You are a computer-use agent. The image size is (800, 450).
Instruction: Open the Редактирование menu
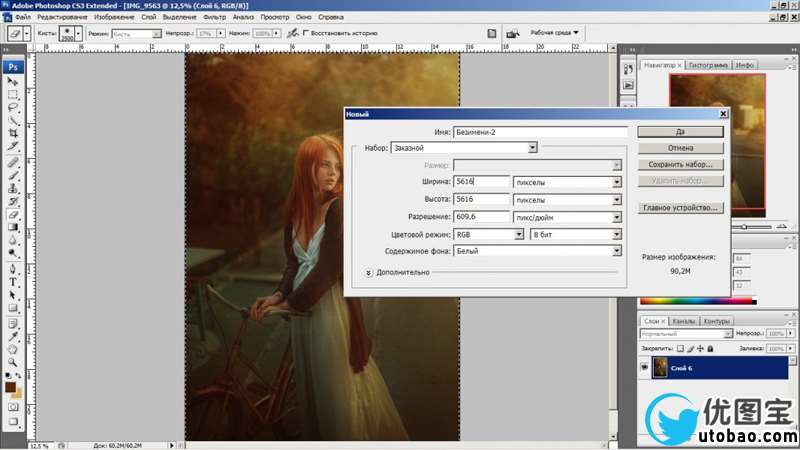[x=62, y=17]
